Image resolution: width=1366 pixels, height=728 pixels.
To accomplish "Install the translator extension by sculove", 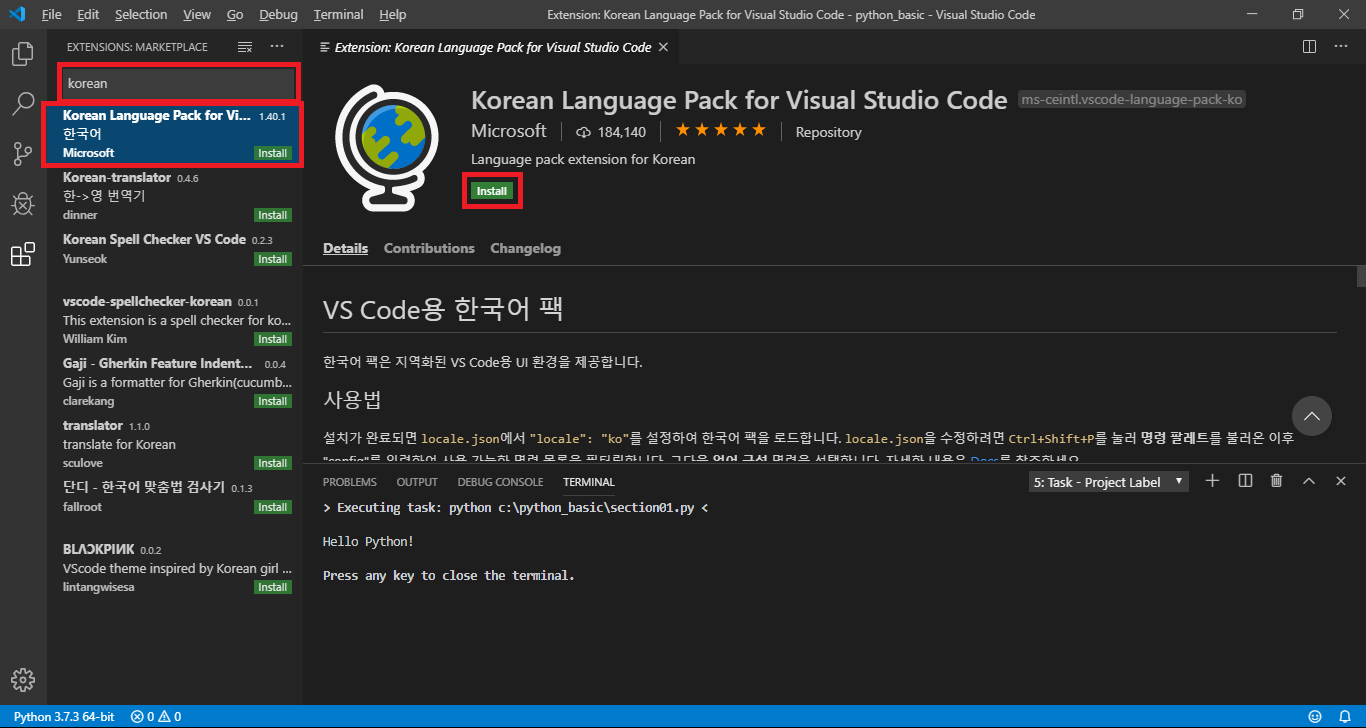I will coord(273,463).
